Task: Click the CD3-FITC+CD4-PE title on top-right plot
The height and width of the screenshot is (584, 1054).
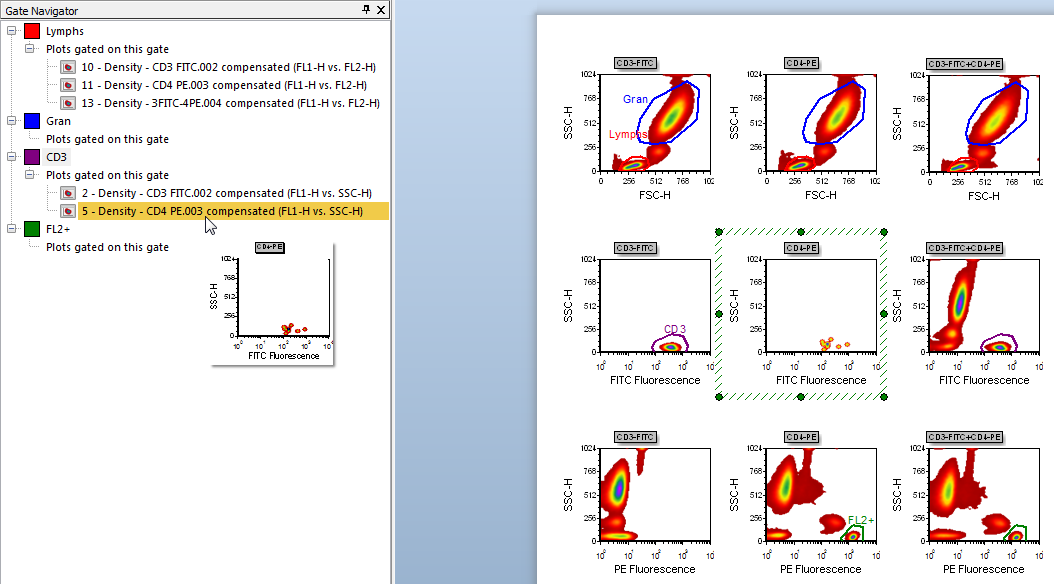Action: [x=964, y=63]
